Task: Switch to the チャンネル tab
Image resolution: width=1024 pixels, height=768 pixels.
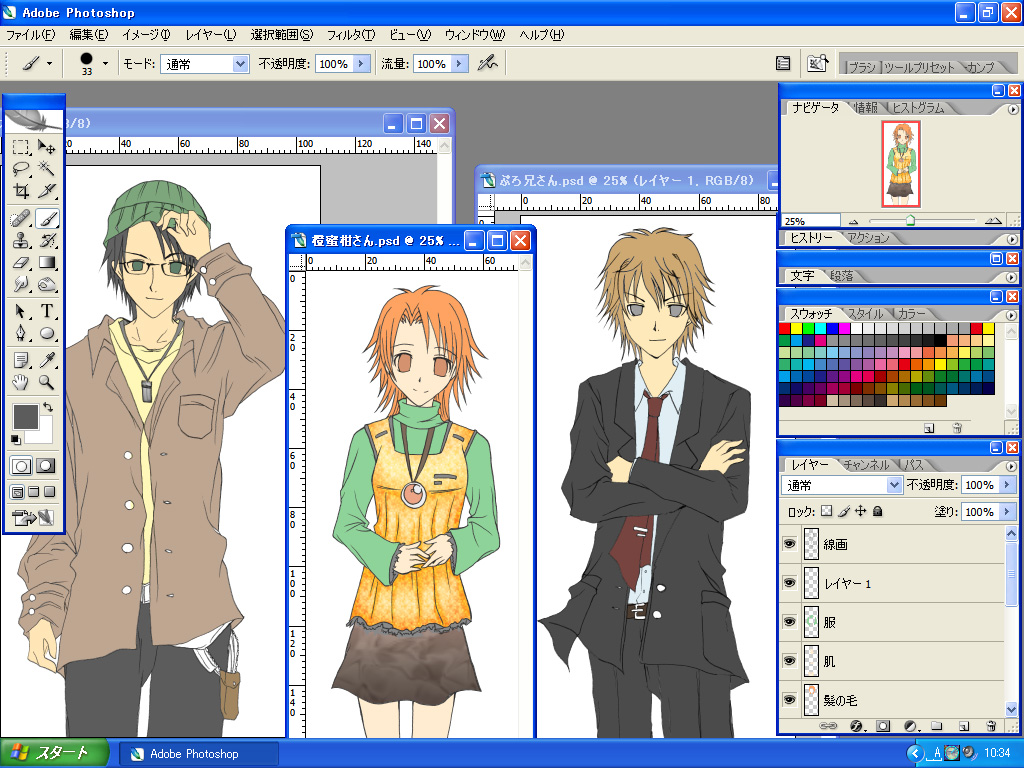Action: [866, 464]
